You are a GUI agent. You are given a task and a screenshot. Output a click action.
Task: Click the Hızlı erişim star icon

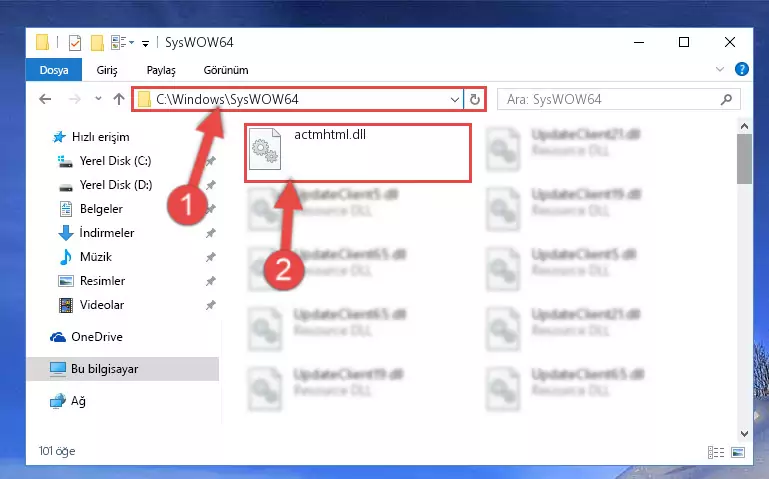(x=59, y=137)
